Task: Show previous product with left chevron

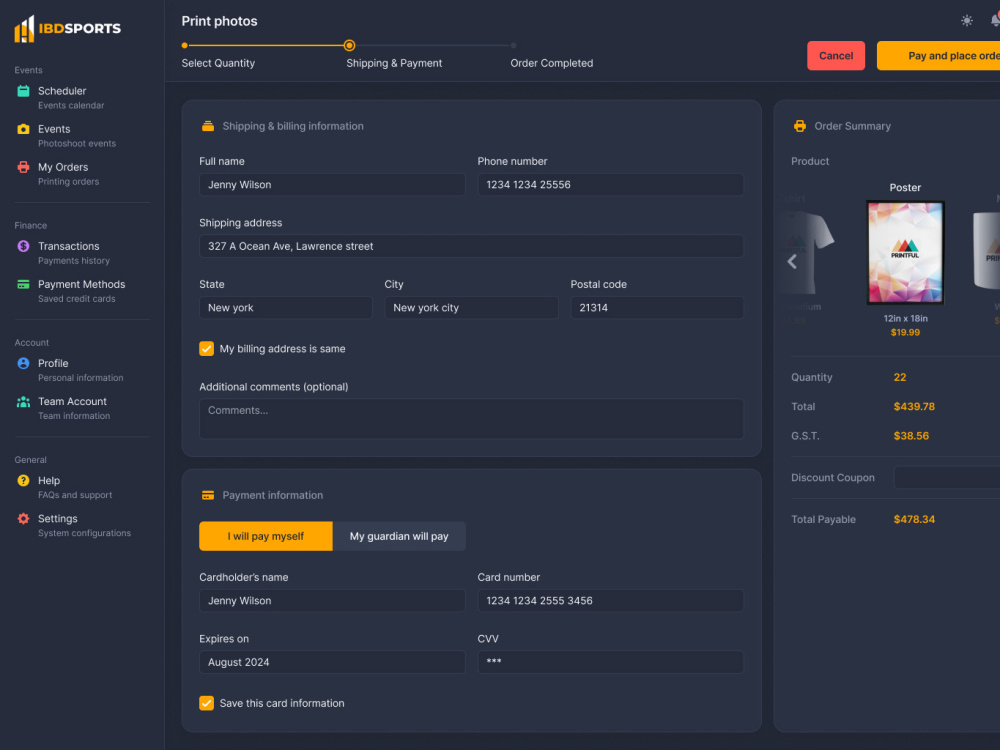Action: click(x=792, y=261)
